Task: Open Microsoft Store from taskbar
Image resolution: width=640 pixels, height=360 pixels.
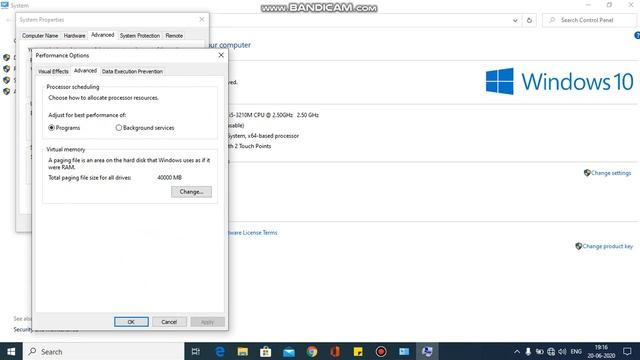Action: point(266,351)
